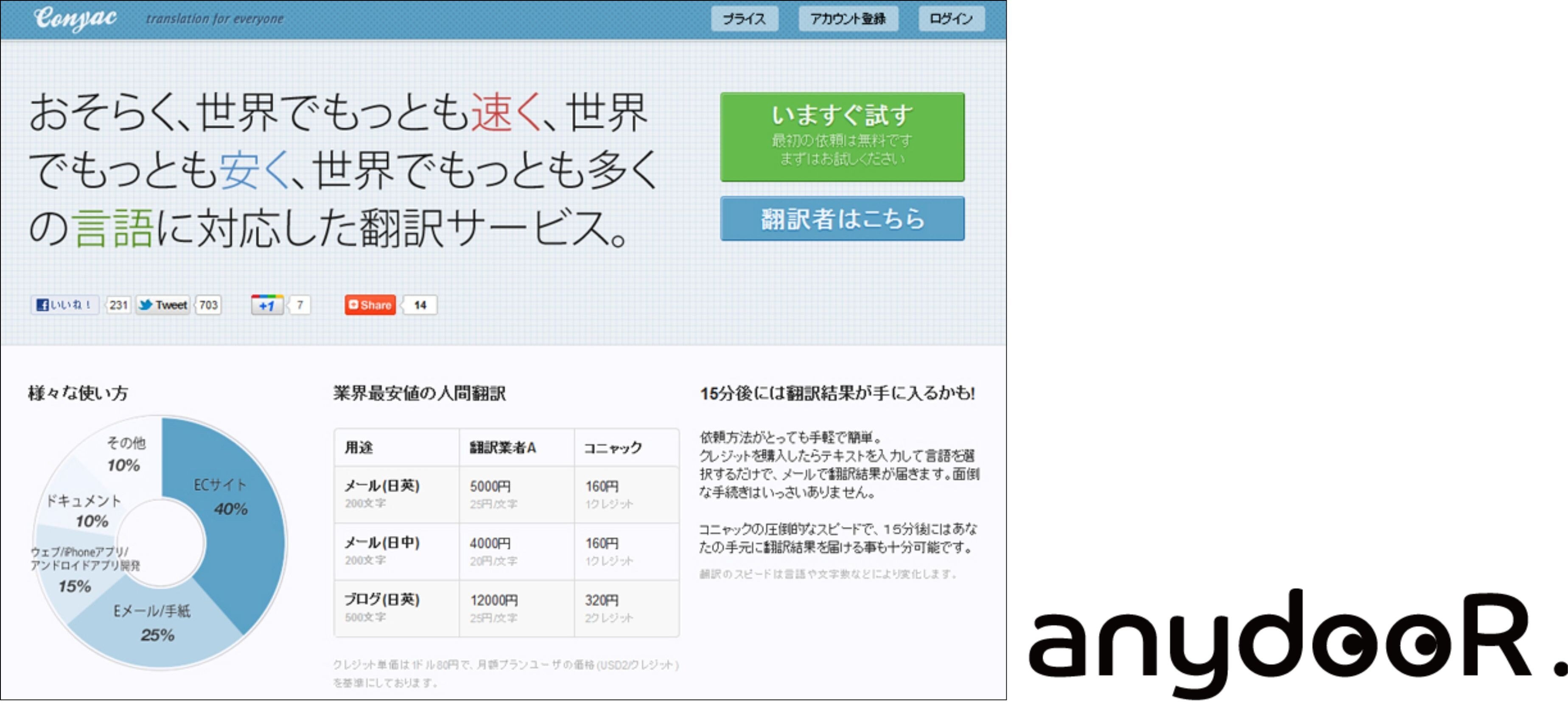
Task: Click the ログイン login button
Action: click(x=951, y=19)
